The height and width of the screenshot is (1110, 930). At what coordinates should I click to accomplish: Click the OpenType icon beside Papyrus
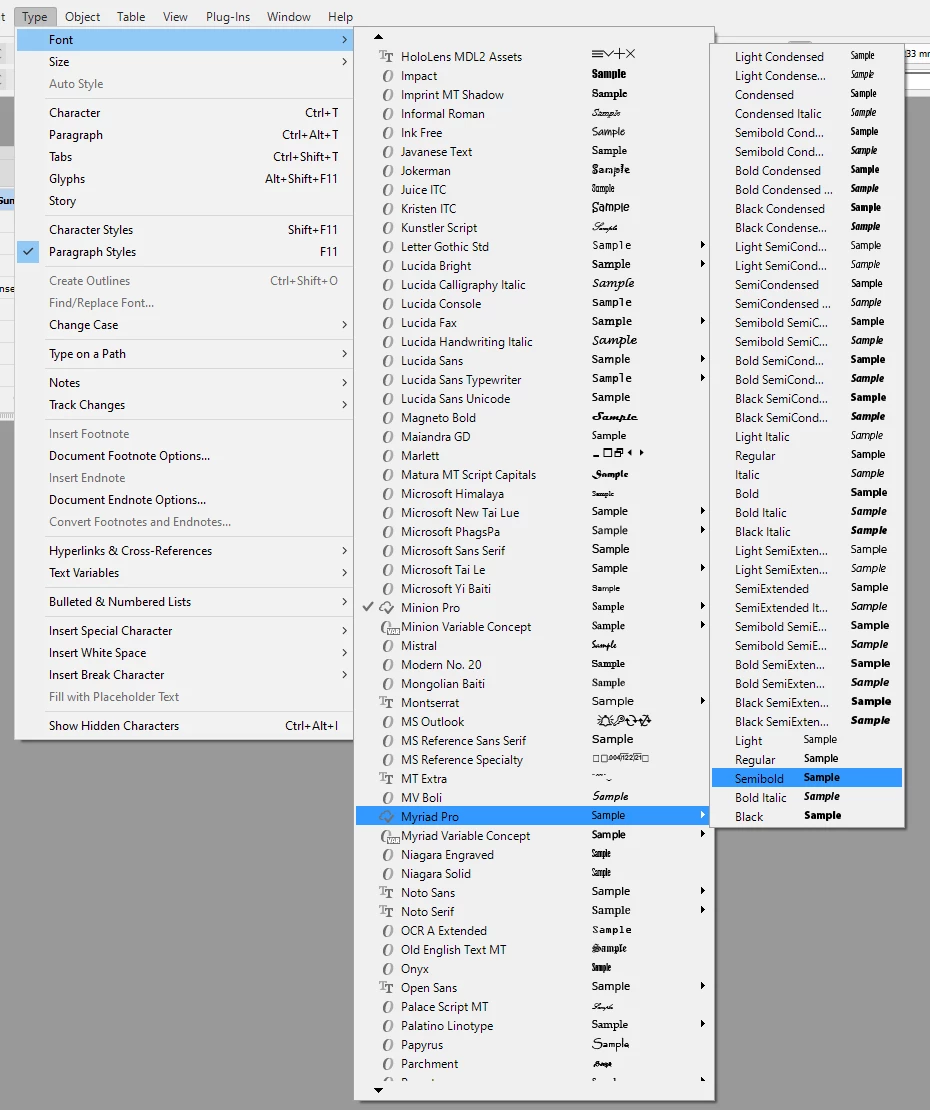[x=387, y=1044]
